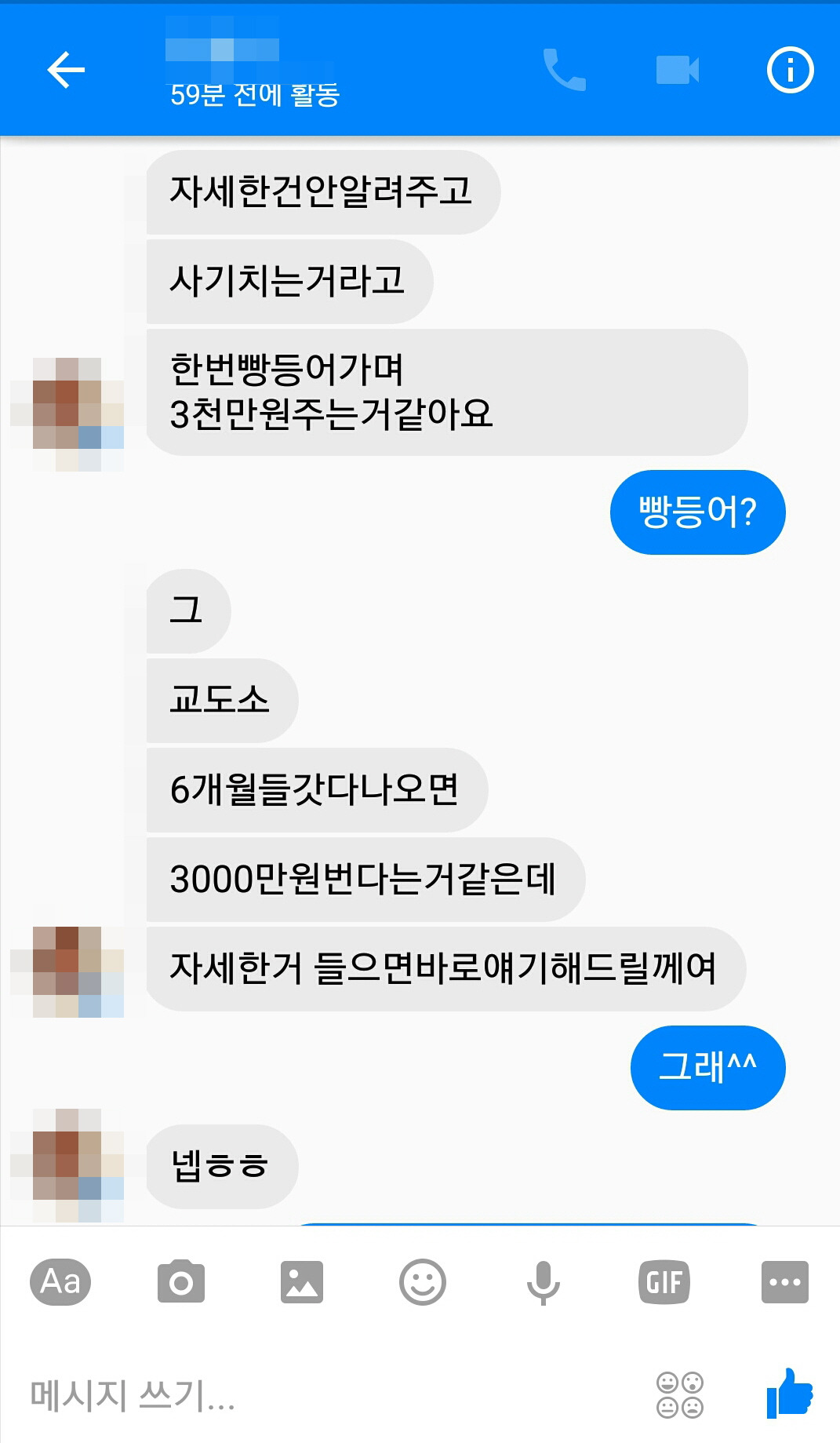Viewport: 840px width, 1443px height.
Task: Open the emoji selector beside message field
Action: click(680, 1395)
